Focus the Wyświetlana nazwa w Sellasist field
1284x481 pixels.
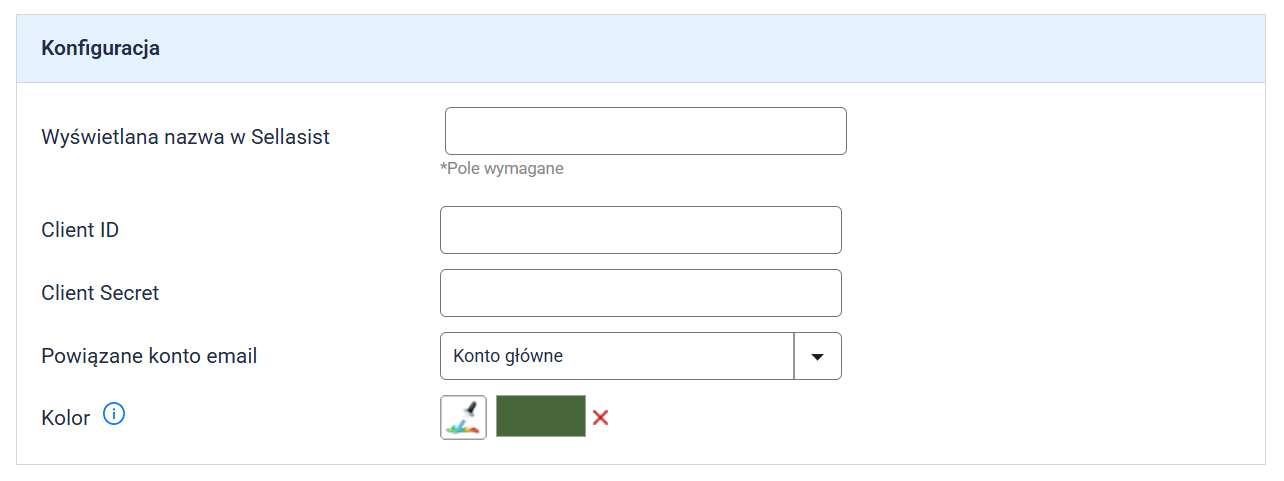[645, 131]
